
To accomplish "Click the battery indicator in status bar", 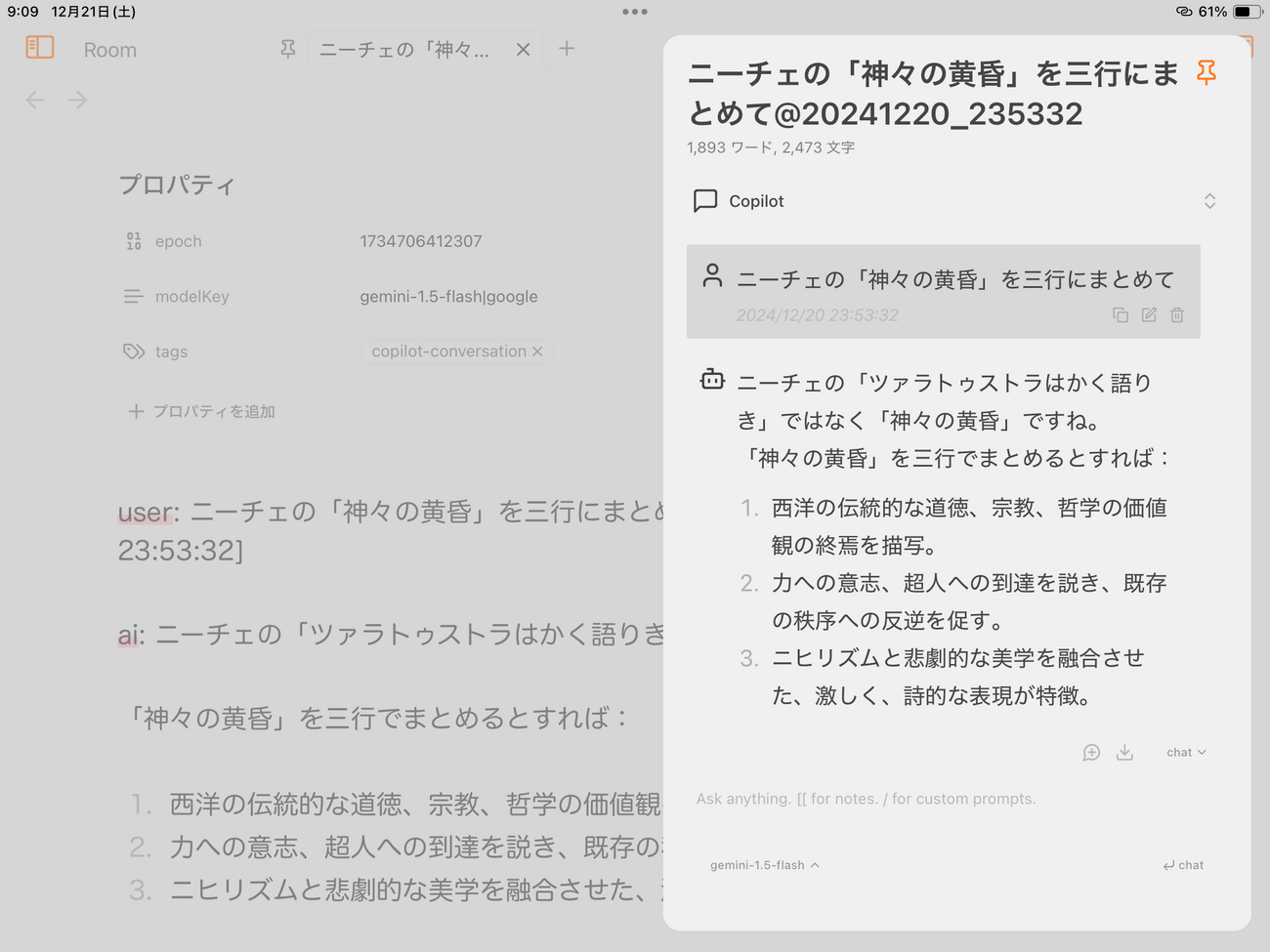I will (1248, 12).
